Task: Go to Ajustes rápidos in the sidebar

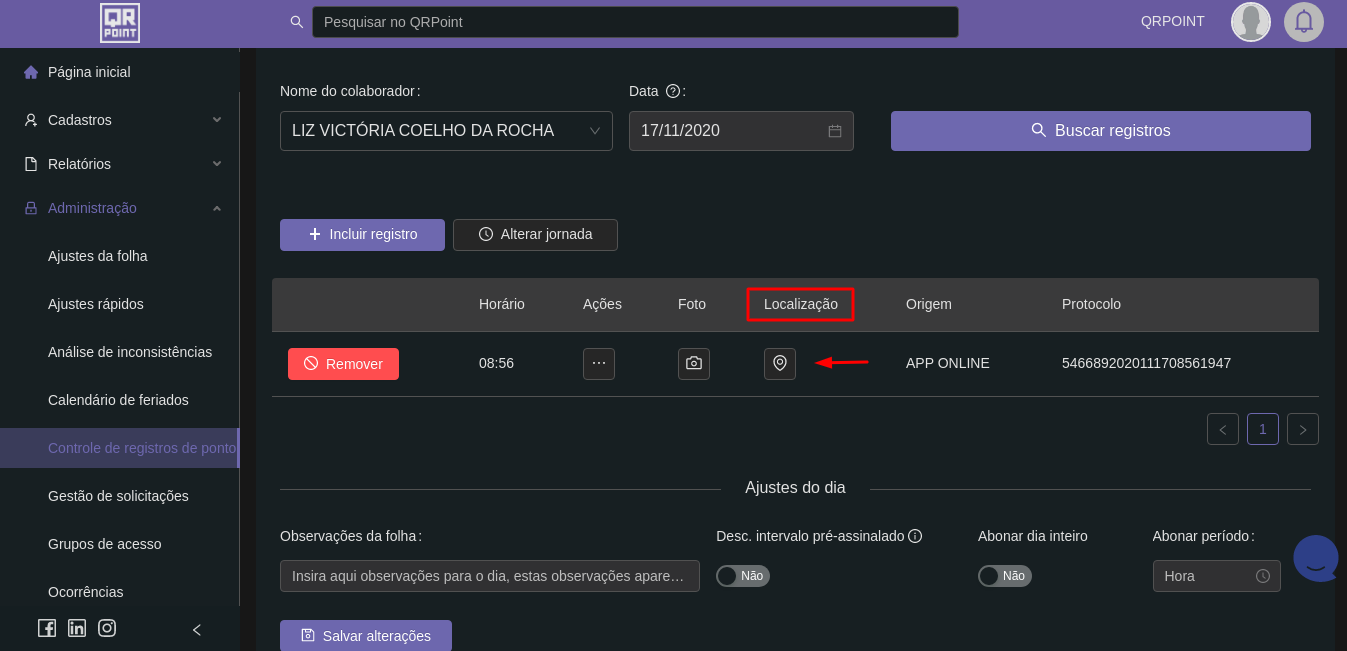Action: (x=96, y=304)
